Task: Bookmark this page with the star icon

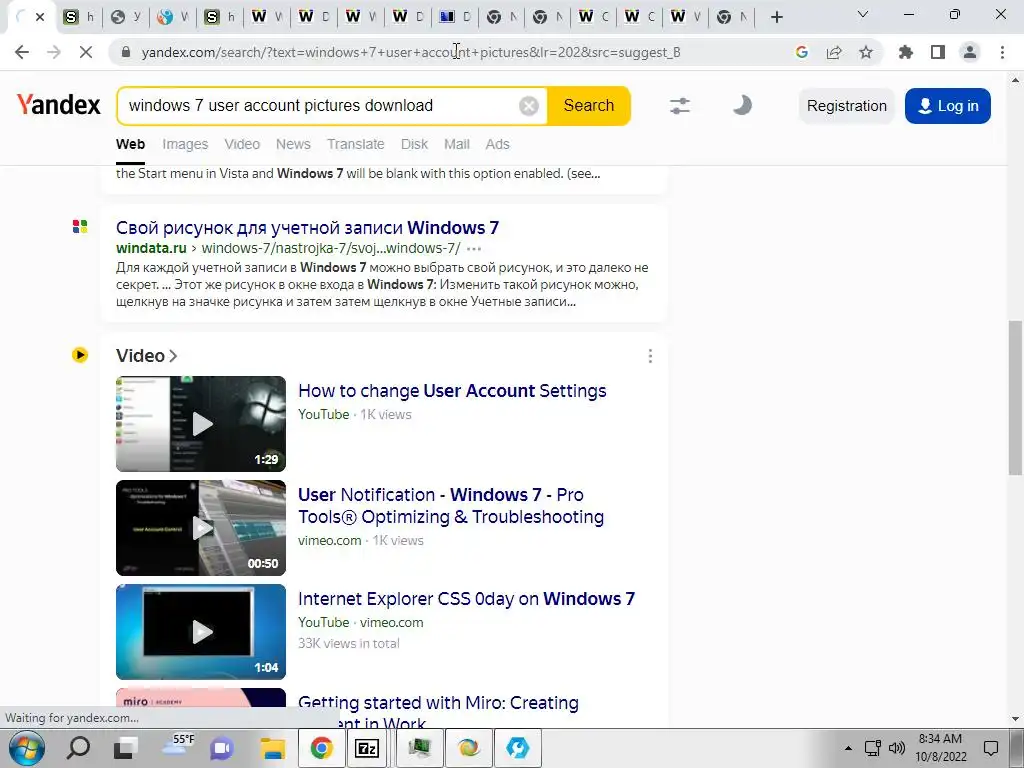Action: [866, 52]
